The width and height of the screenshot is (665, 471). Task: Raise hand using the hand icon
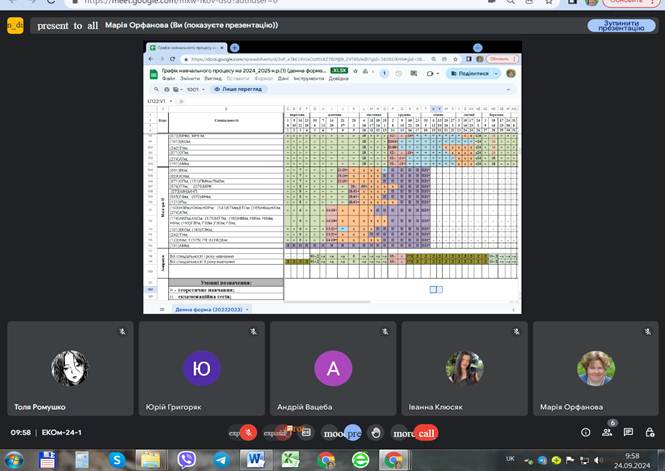[375, 432]
